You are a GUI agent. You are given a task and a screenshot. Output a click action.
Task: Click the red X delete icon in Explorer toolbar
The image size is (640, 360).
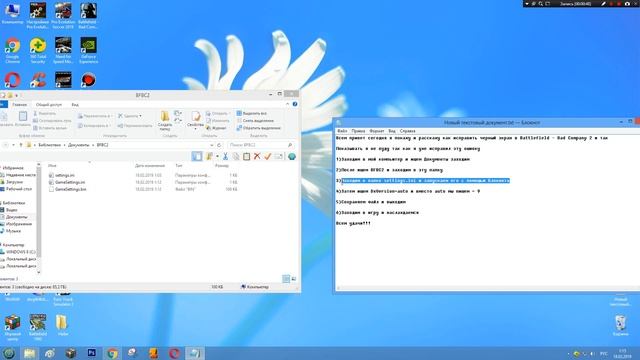[x=257, y=156]
